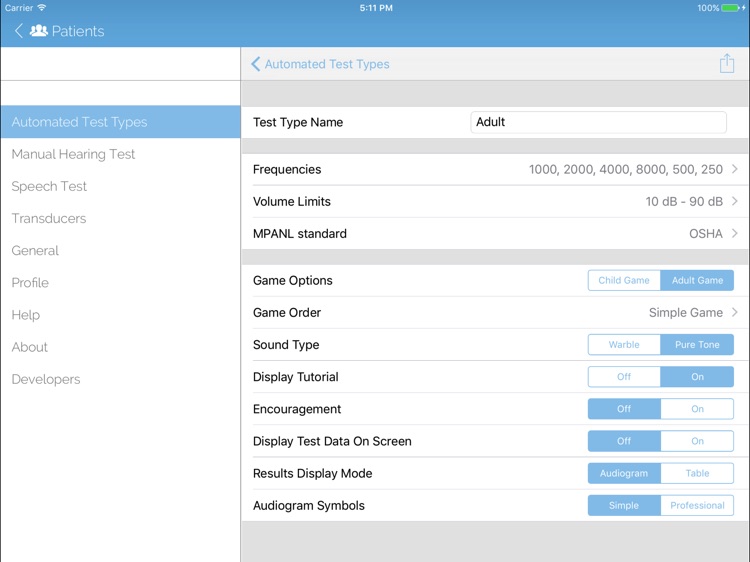The image size is (750, 562).
Task: Tap the OSHA value
Action: point(706,233)
